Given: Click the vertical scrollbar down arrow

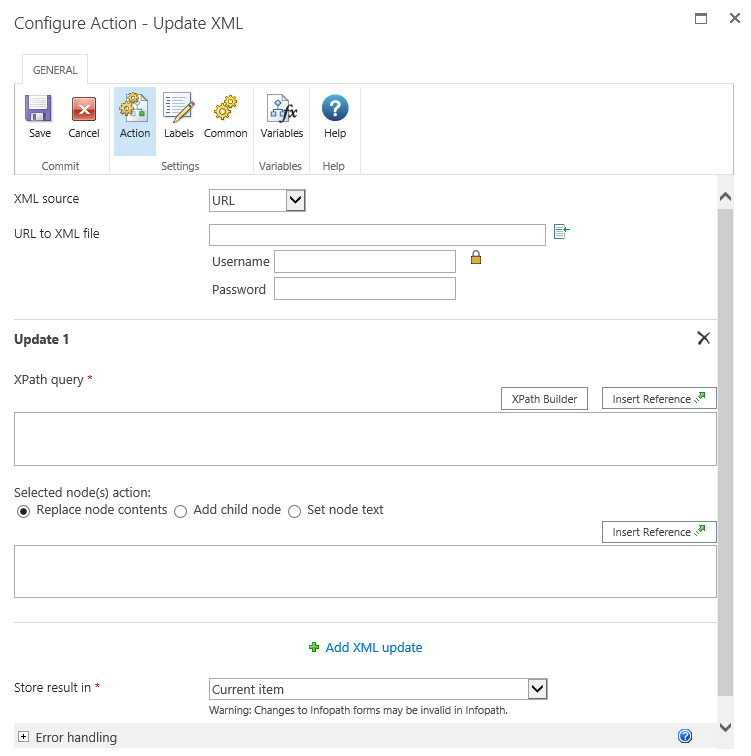Looking at the screenshot, I should [x=726, y=727].
